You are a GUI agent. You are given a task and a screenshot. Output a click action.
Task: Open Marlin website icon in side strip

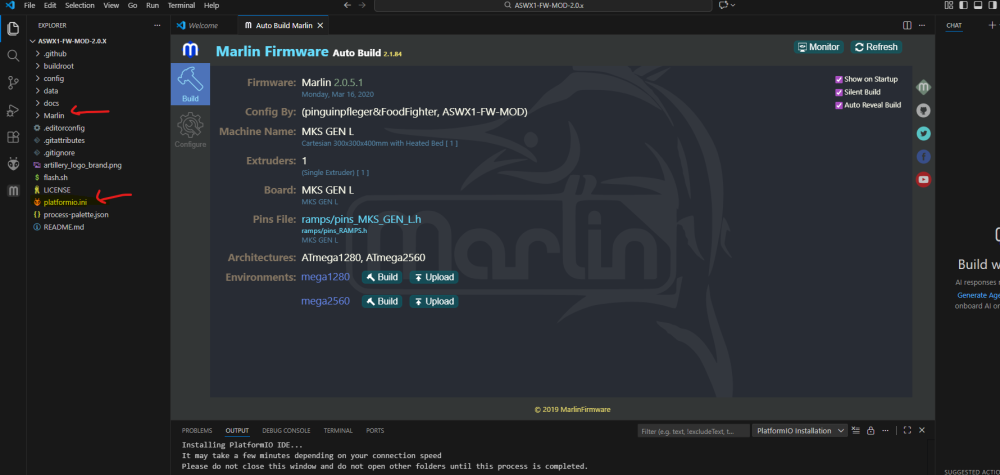click(923, 87)
